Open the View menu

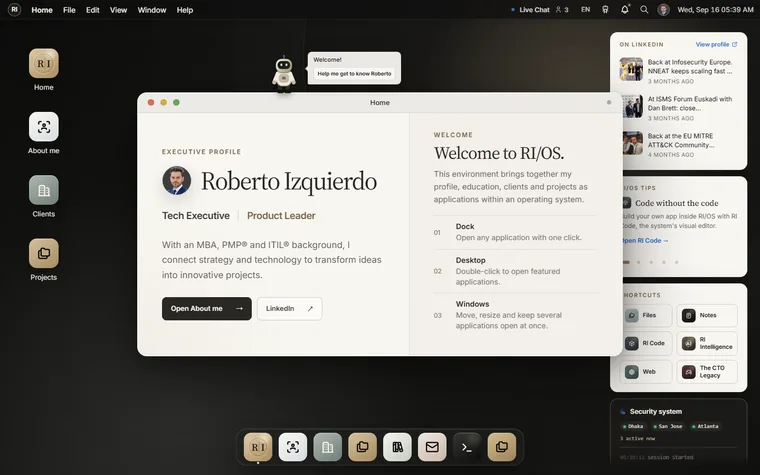pos(118,10)
